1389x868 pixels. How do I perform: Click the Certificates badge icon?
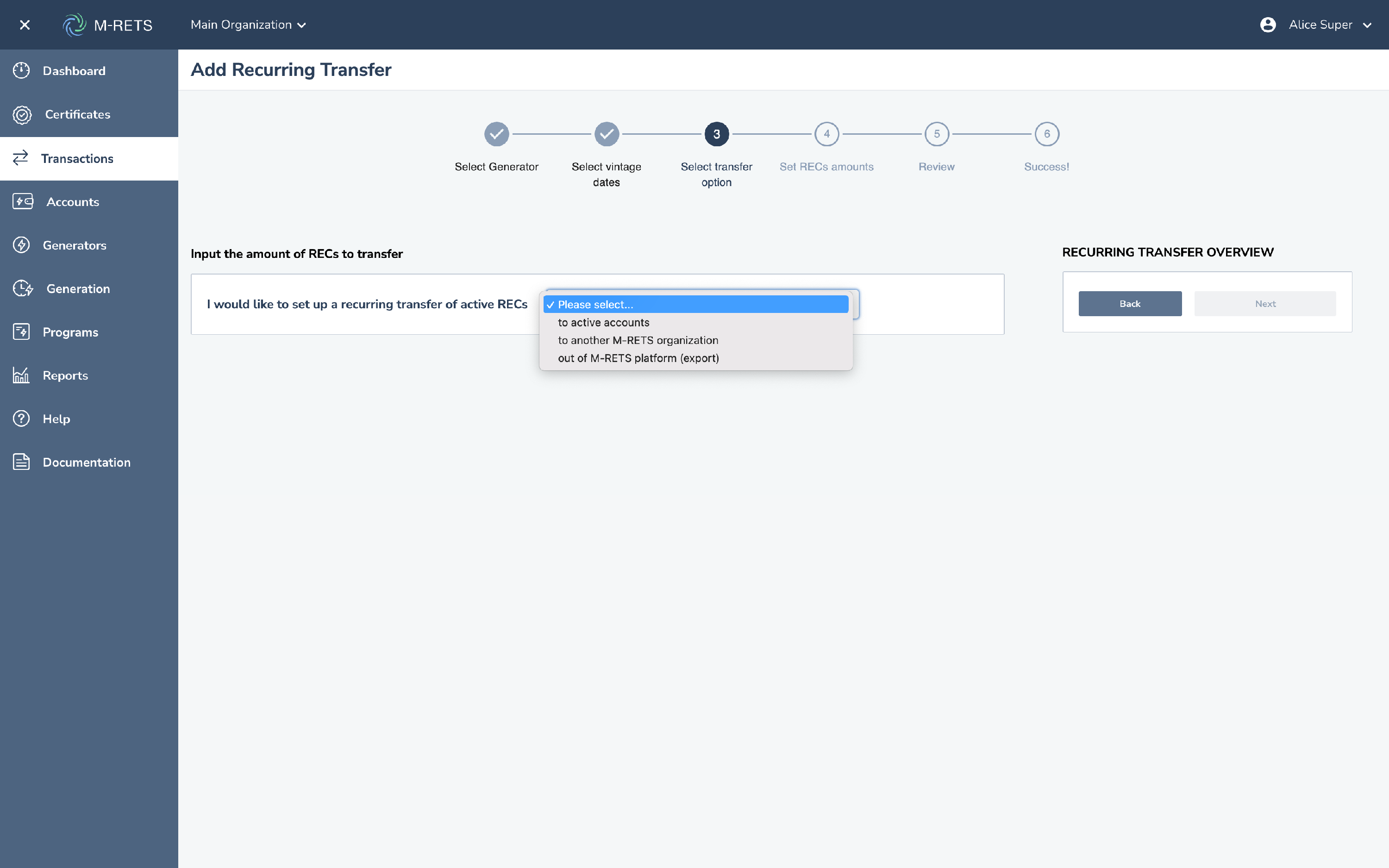22,114
